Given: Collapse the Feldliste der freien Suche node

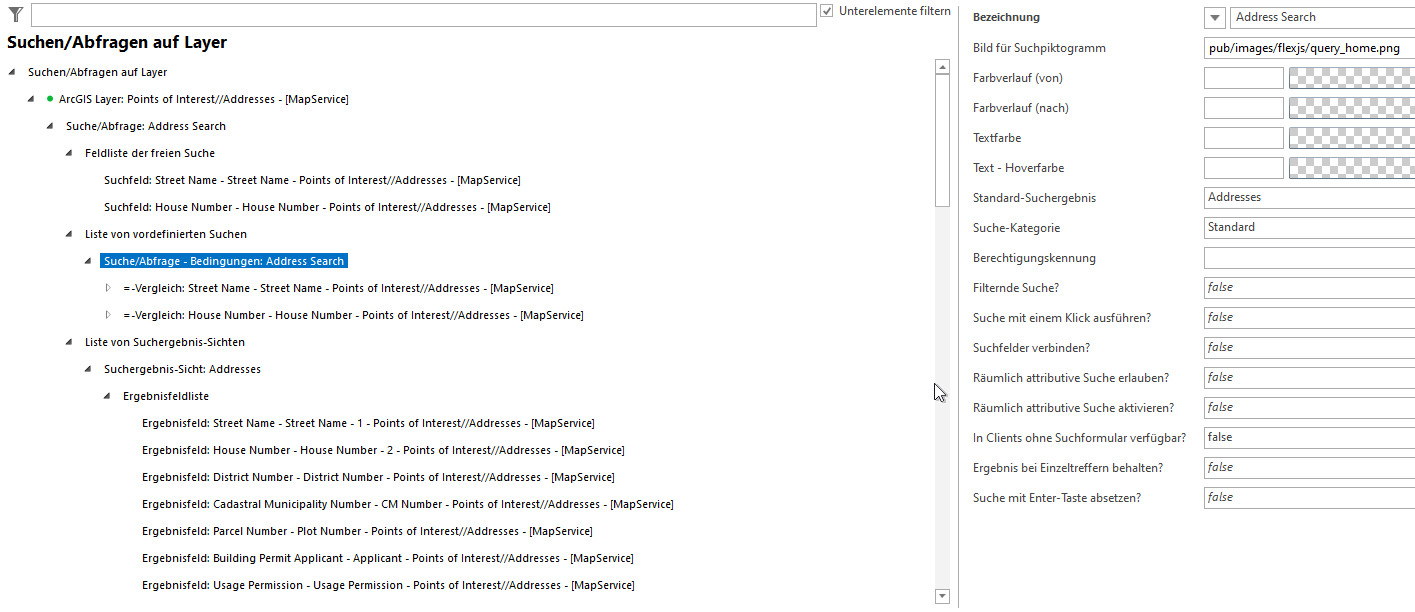Looking at the screenshot, I should pyautogui.click(x=68, y=153).
